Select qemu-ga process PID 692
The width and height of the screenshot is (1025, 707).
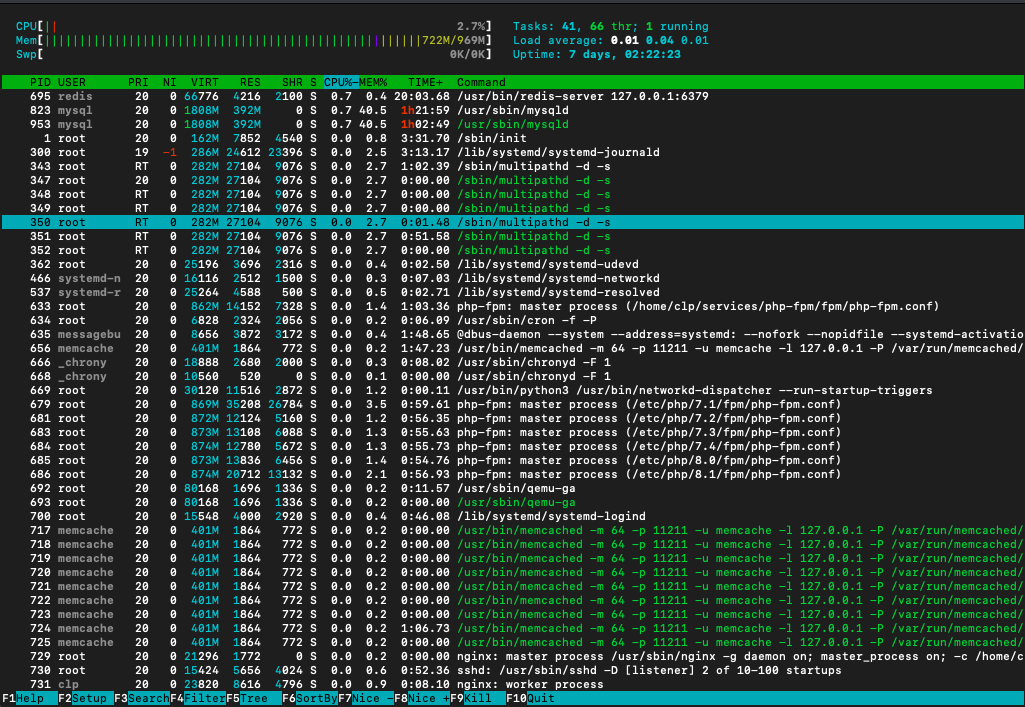pos(512,488)
